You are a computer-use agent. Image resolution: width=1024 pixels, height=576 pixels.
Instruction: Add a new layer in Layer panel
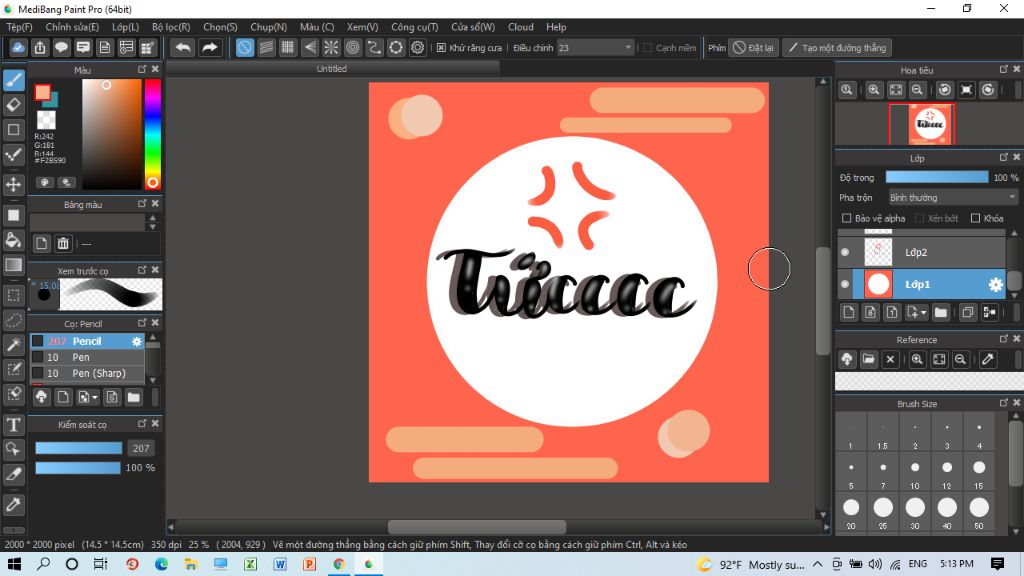pyautogui.click(x=848, y=313)
